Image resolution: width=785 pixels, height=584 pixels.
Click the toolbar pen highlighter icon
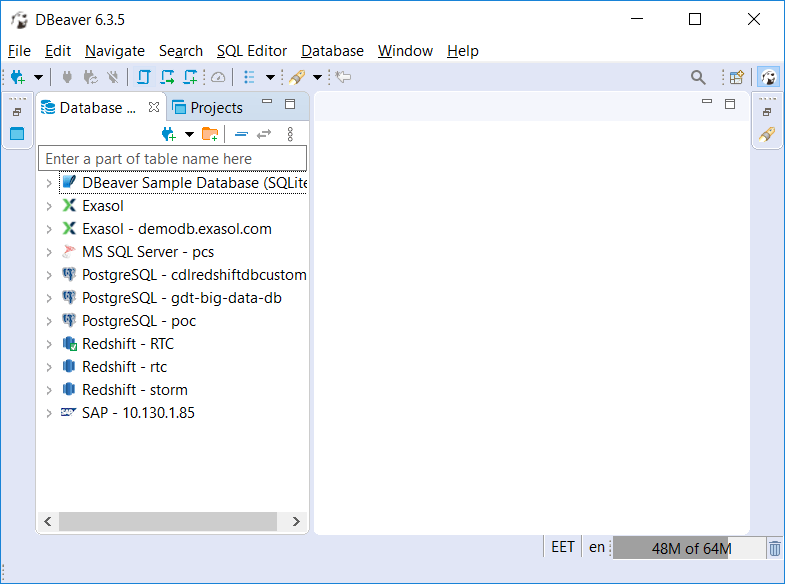click(297, 77)
